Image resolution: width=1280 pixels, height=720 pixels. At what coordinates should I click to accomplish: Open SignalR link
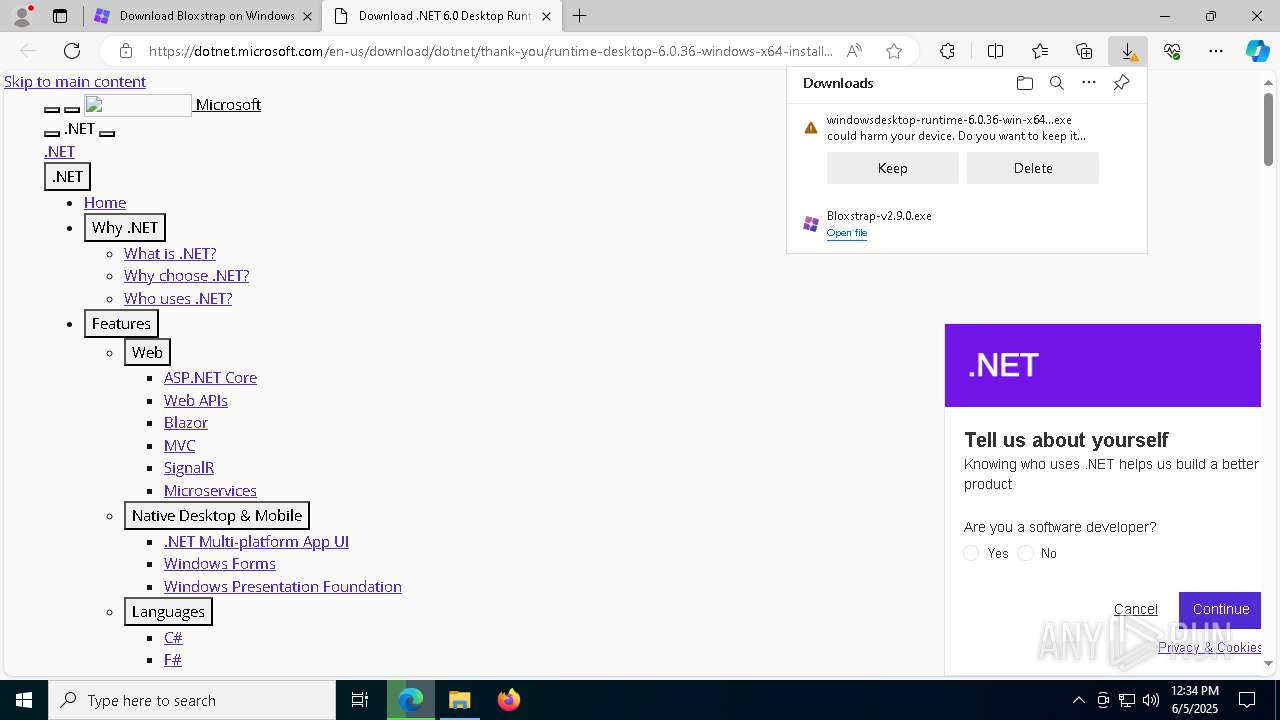pos(189,467)
